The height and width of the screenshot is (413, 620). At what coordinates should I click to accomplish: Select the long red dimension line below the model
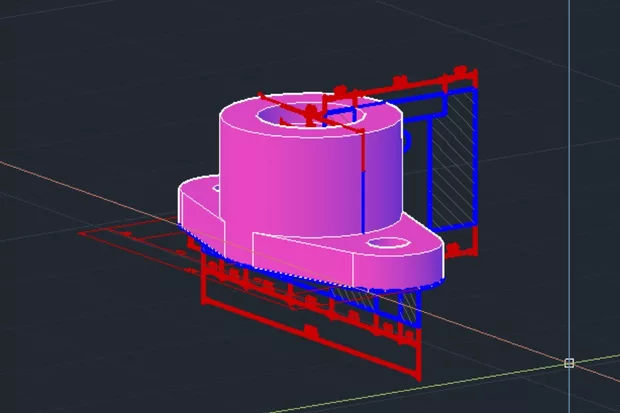[310, 340]
